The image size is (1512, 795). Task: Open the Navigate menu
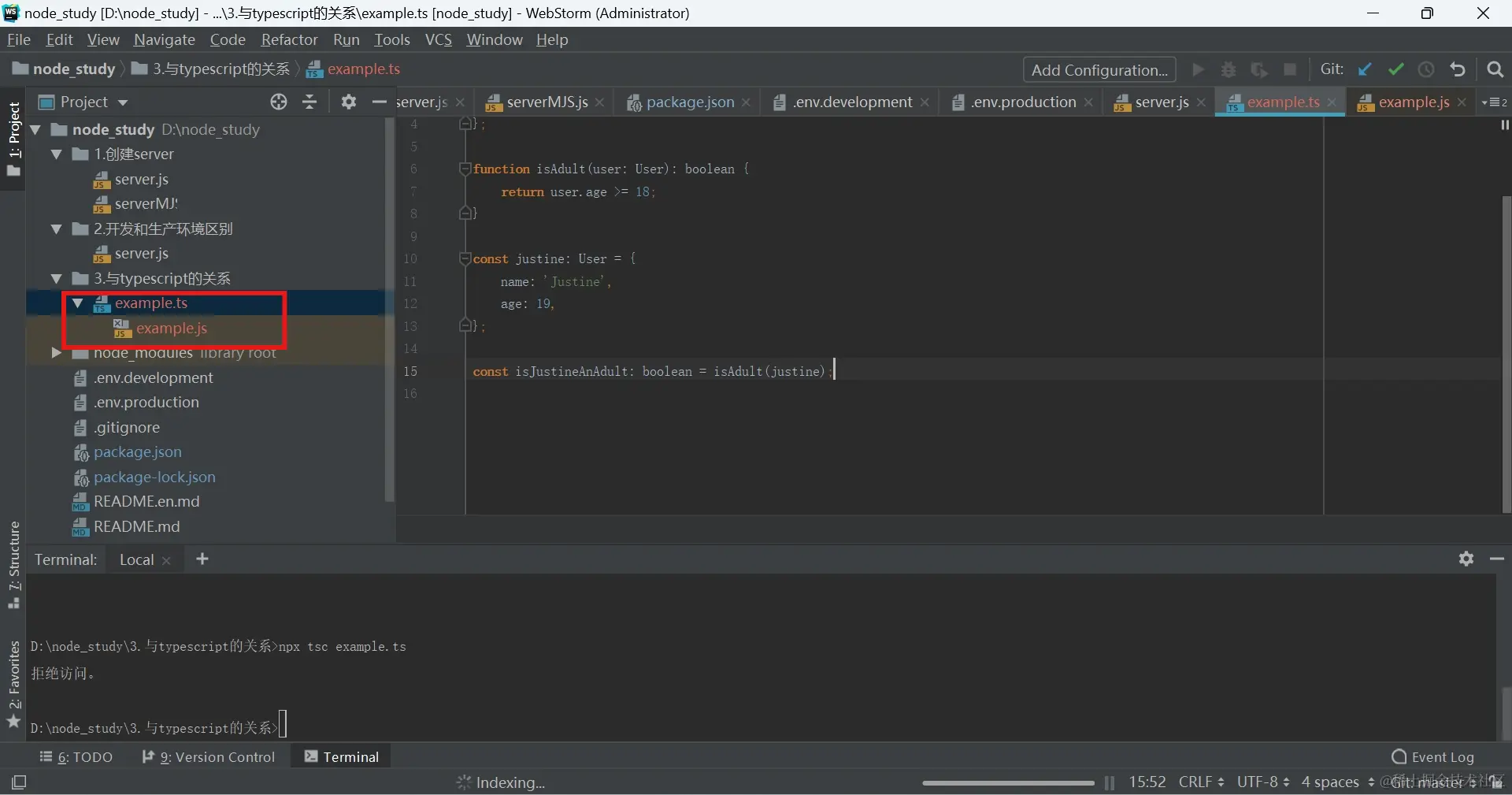tap(164, 39)
